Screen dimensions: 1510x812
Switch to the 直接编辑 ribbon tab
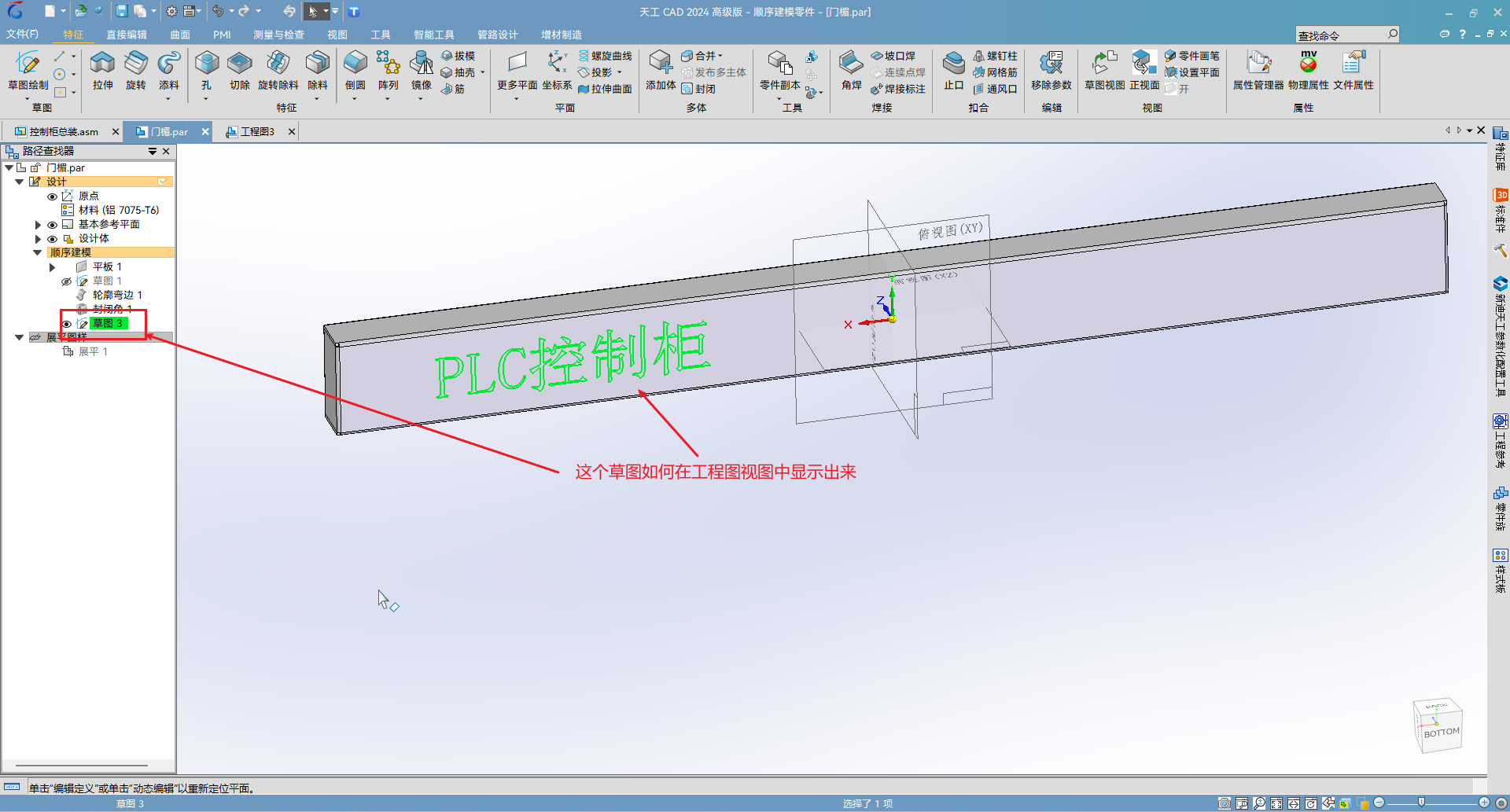tap(127, 35)
